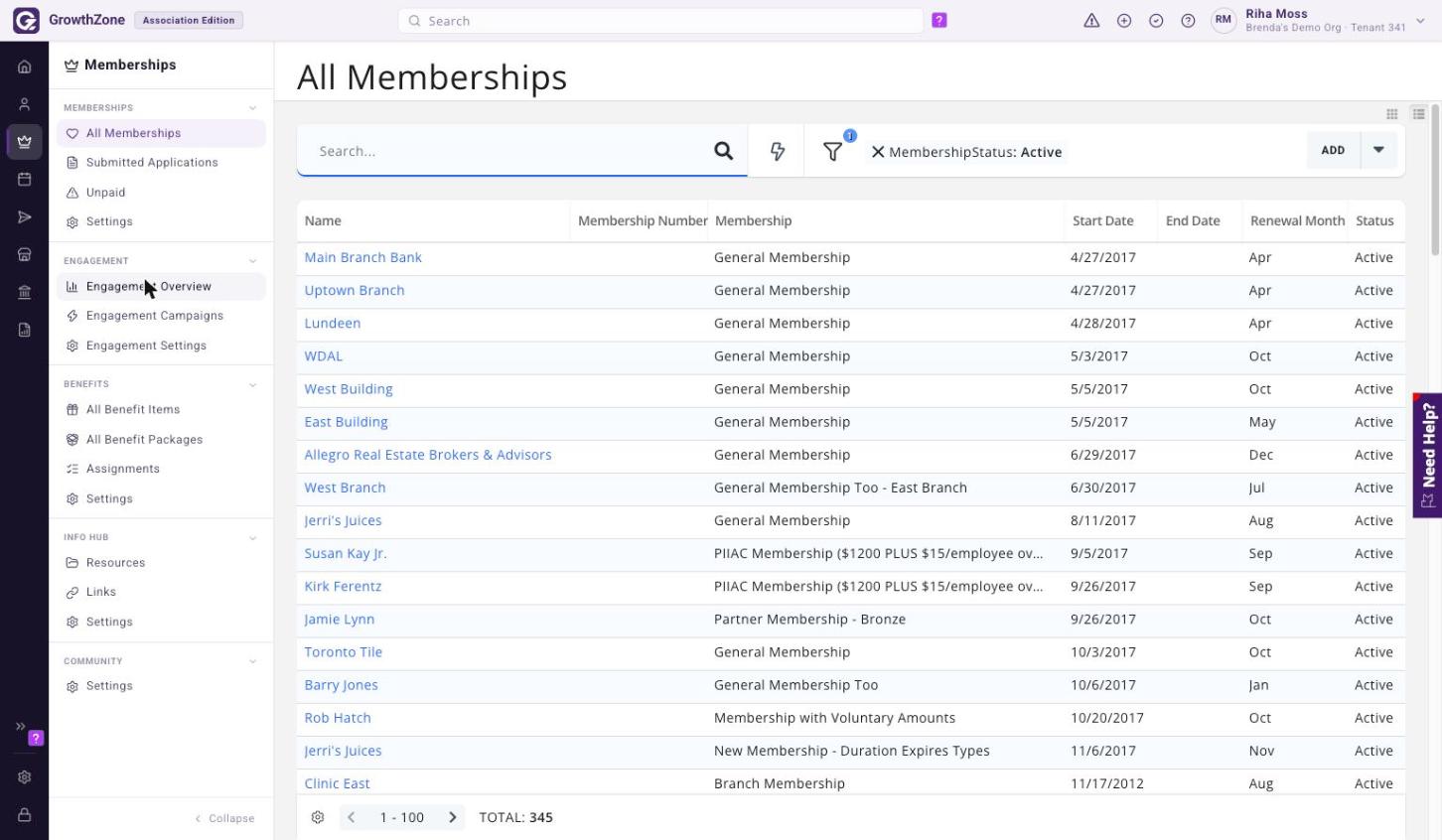Run the list search magnifier icon
This screenshot has height=840, width=1442.
click(x=723, y=151)
